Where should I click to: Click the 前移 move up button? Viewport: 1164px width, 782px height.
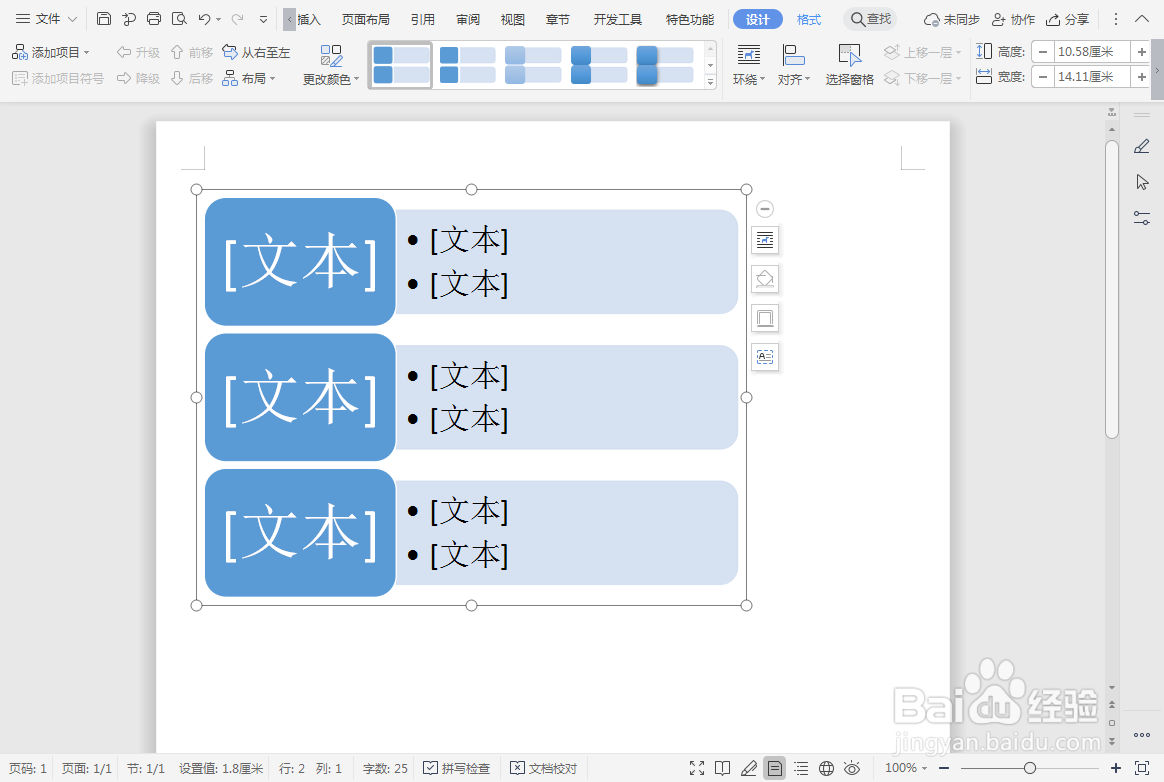[192, 52]
